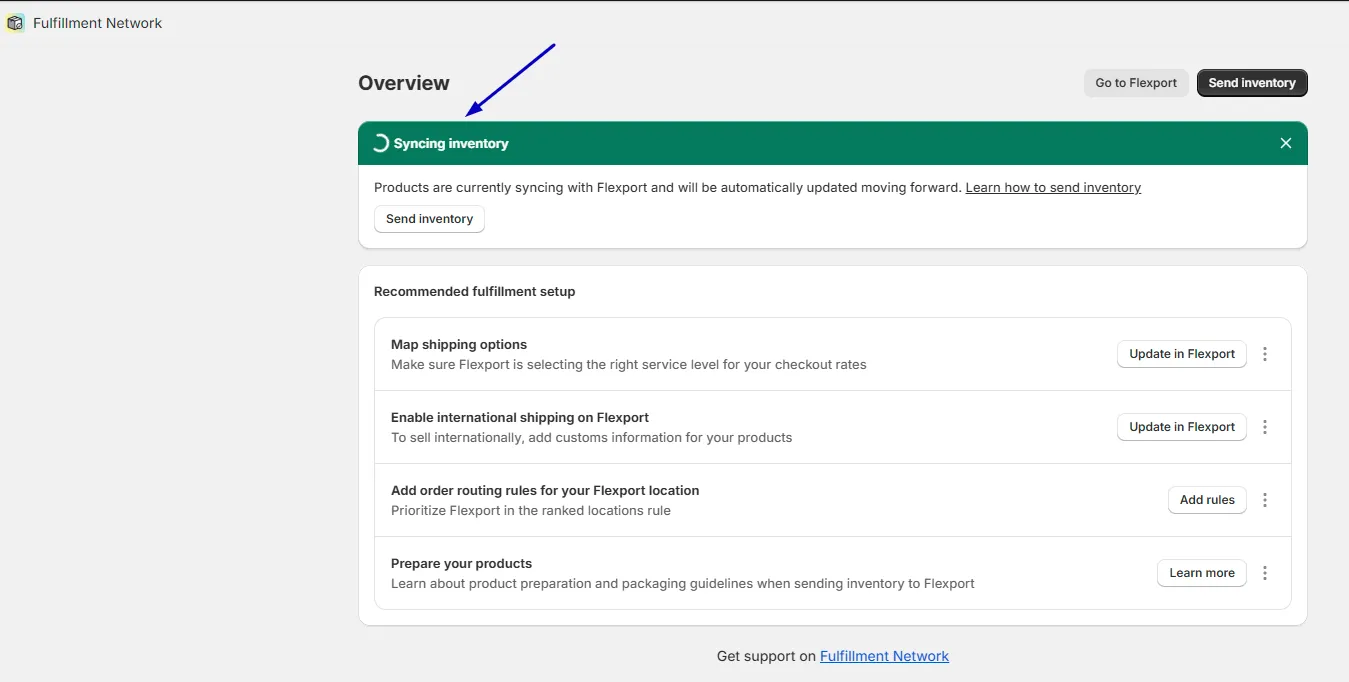This screenshot has width=1349, height=682.
Task: Click the dark Send inventory button at top
Action: coord(1252,83)
